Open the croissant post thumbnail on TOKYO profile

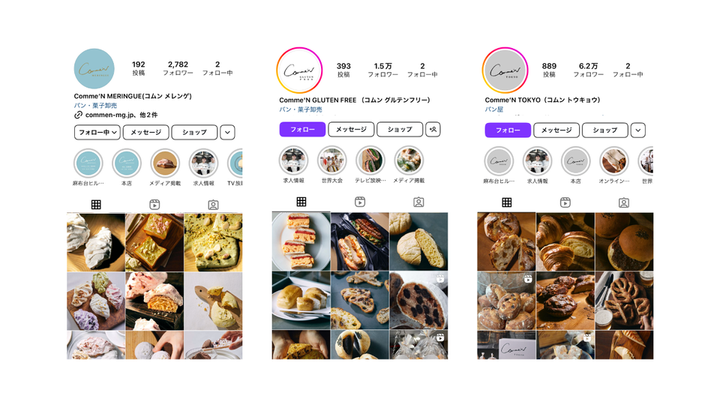point(565,242)
